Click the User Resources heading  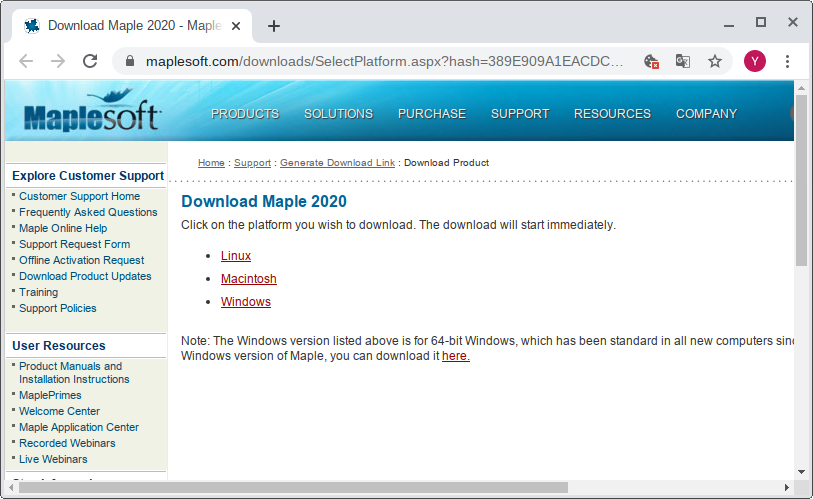pos(59,346)
